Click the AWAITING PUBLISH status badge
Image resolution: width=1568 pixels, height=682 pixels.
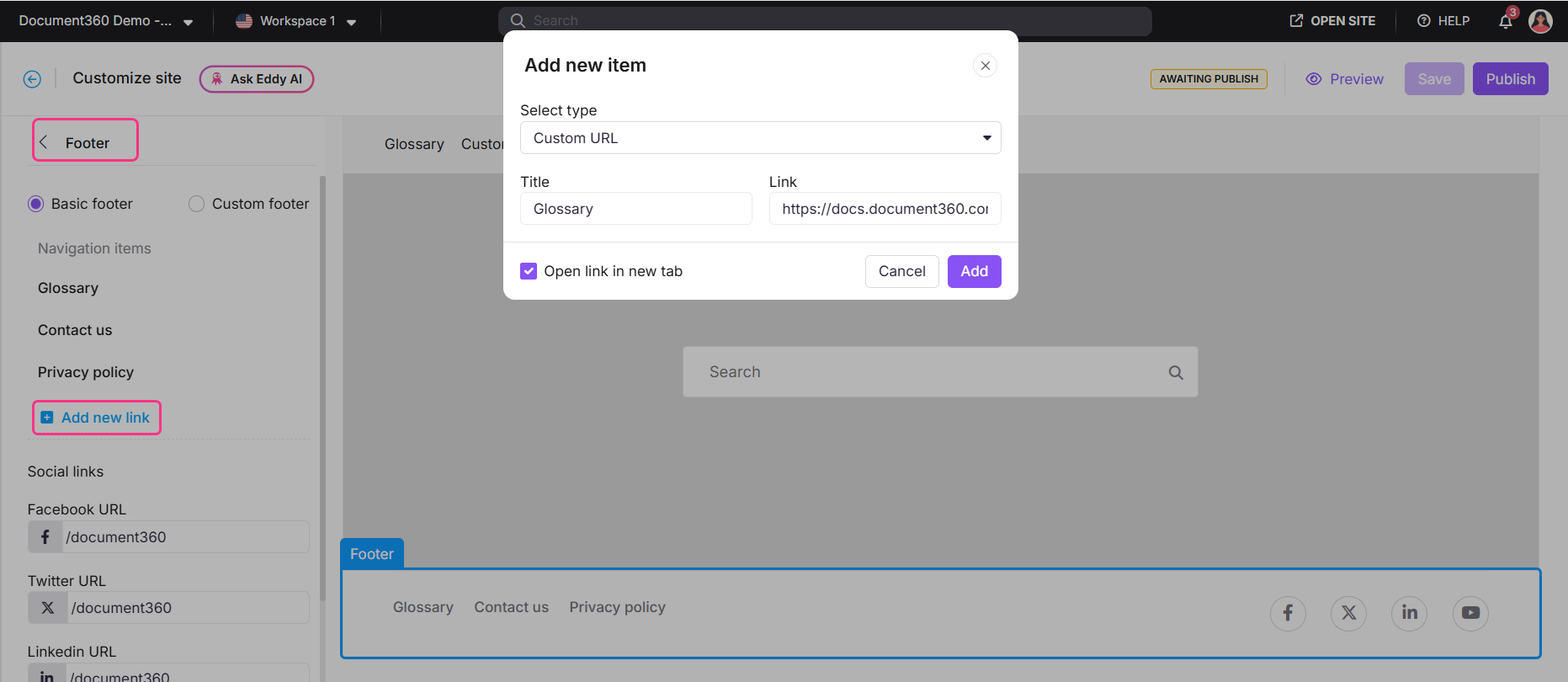(x=1209, y=79)
